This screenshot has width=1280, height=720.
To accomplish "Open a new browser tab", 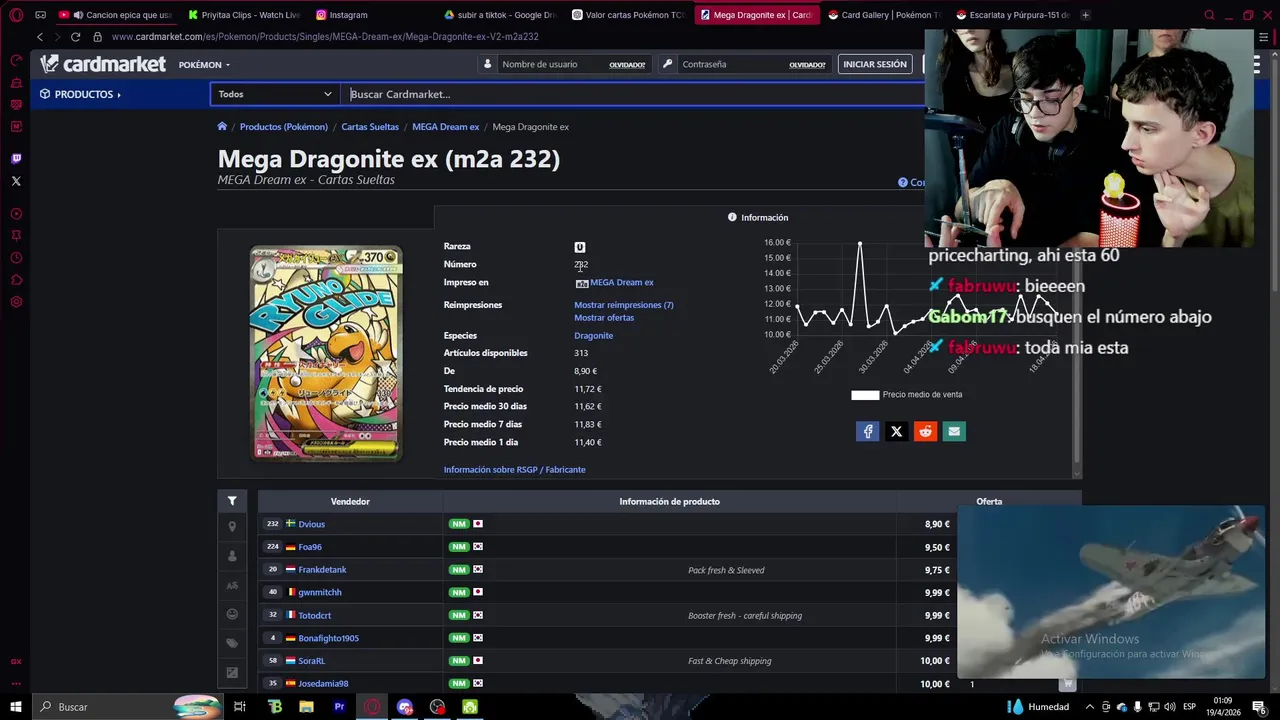I will 1085,15.
